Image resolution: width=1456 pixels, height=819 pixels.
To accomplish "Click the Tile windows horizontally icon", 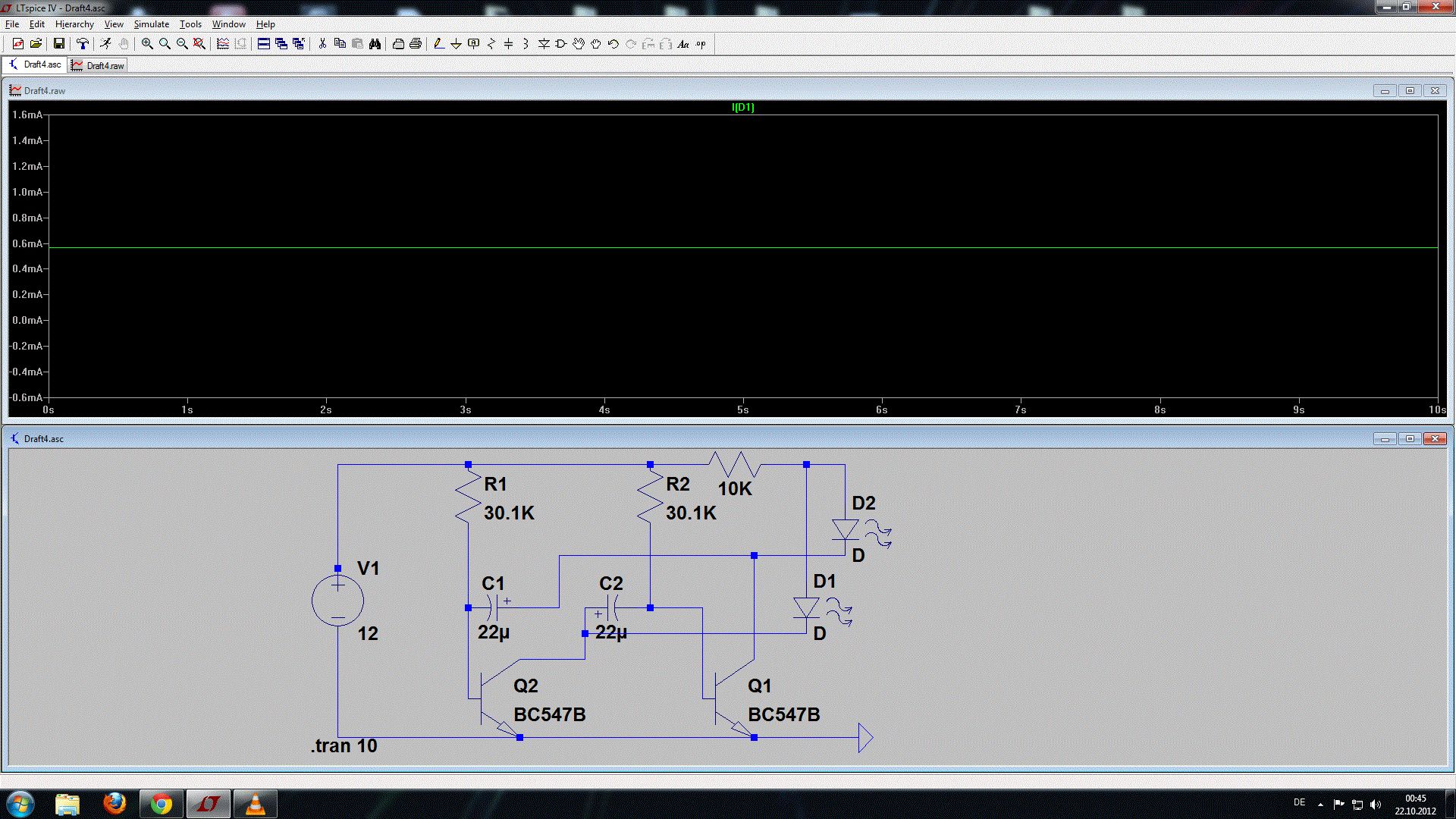I will point(264,44).
